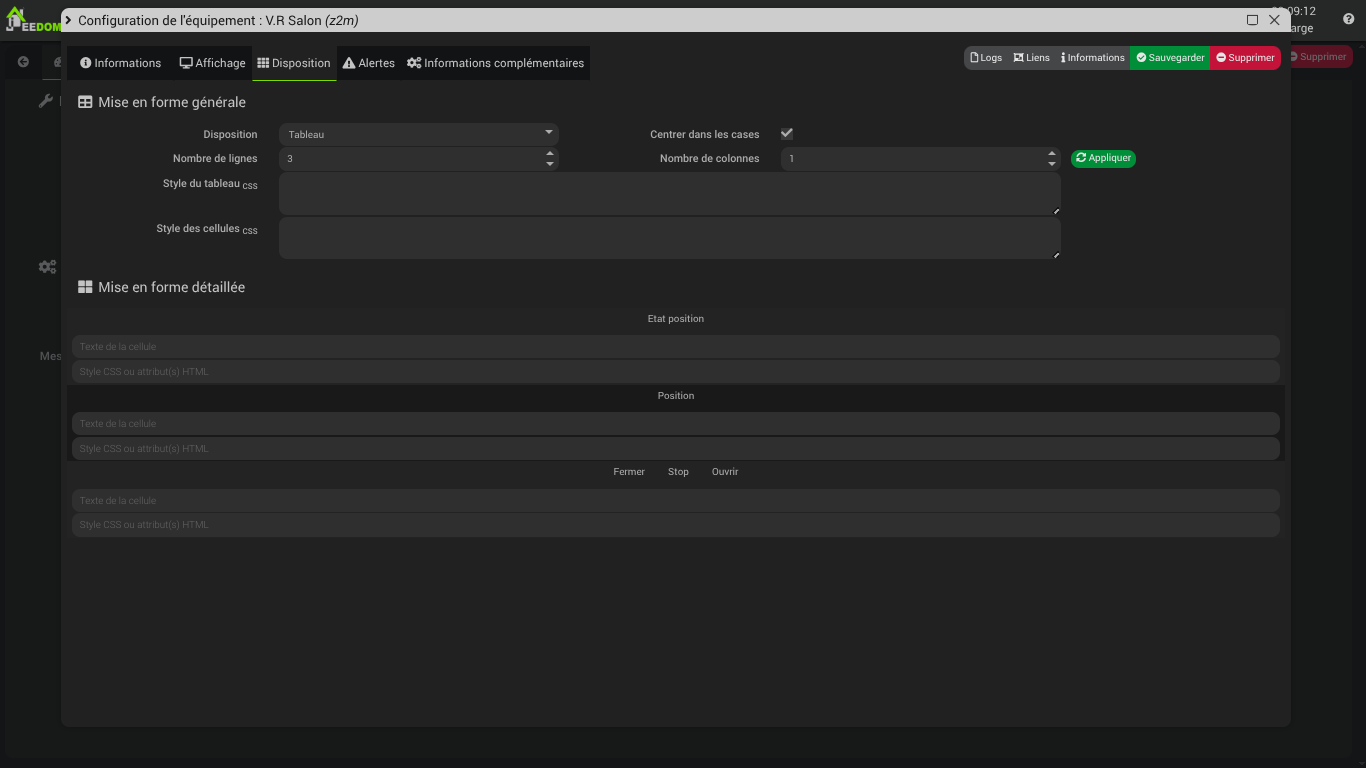
Task: Click the Informations button beside Liens
Action: (x=1093, y=58)
